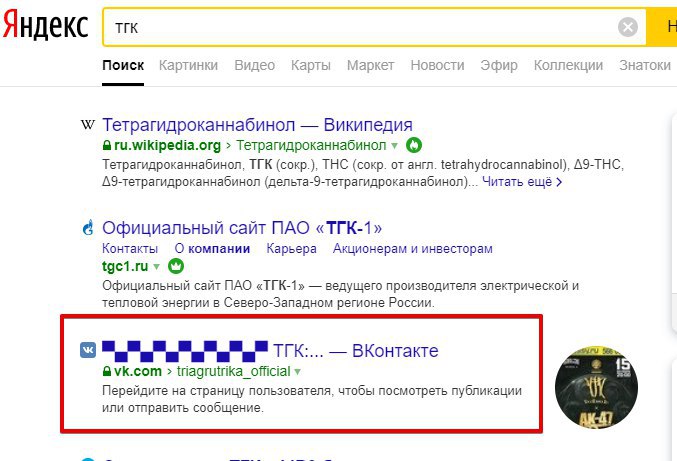Viewport: 677px width, 461px height.
Task: Click the round album cover thumbnail
Action: [x=596, y=387]
